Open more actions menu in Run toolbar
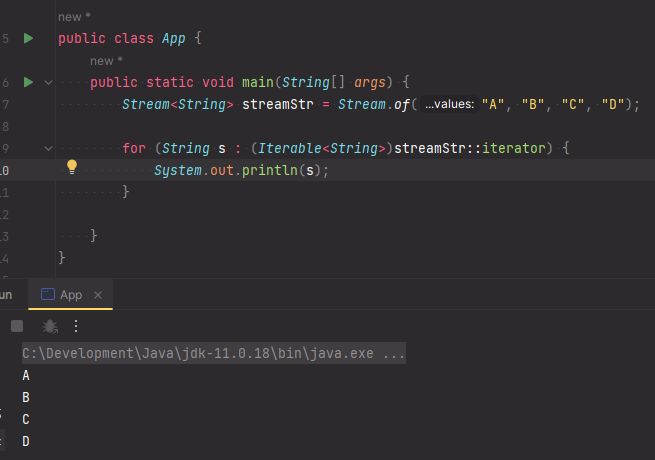The height and width of the screenshot is (460, 655). 76,326
